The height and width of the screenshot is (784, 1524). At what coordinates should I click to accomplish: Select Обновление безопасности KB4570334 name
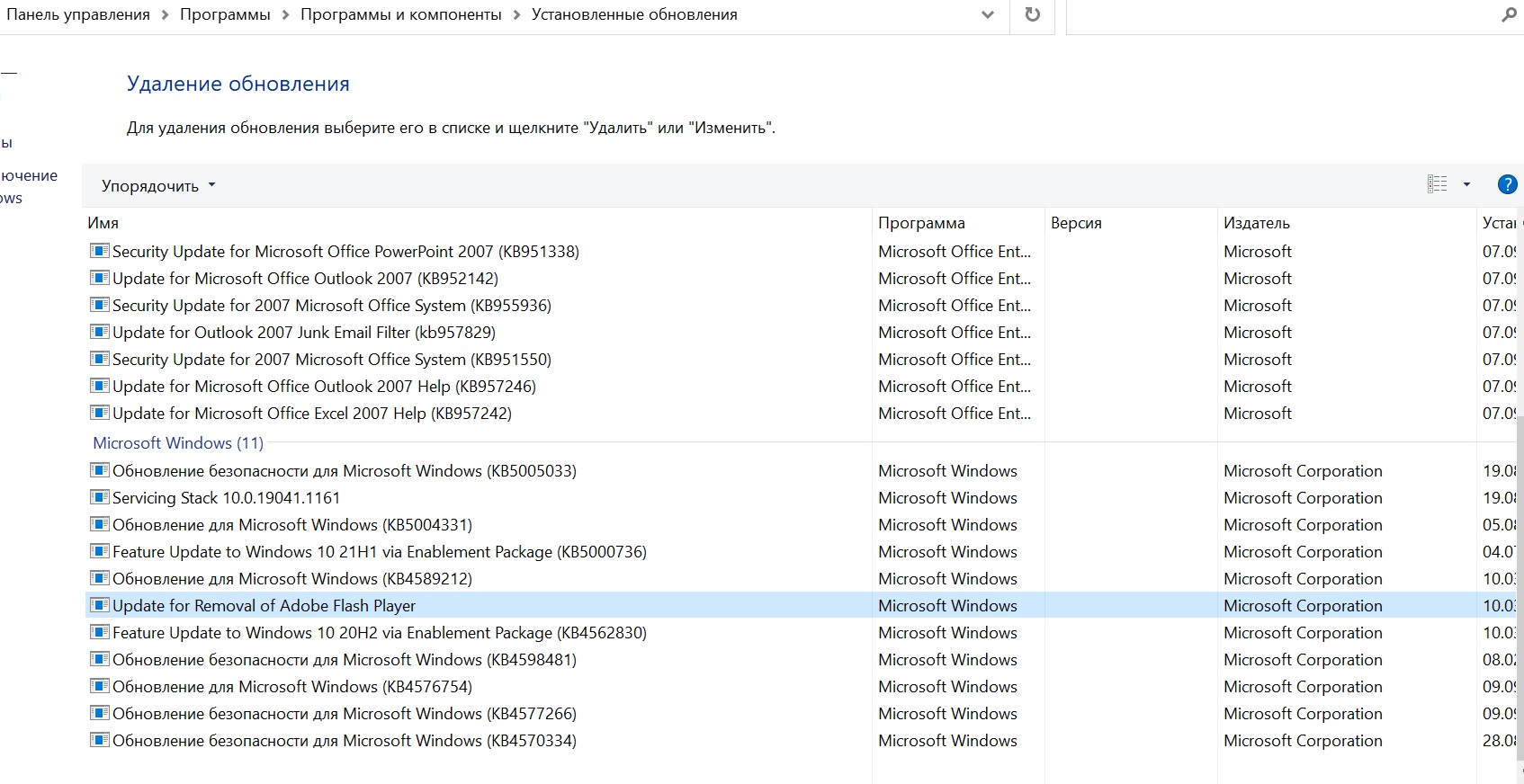345,740
